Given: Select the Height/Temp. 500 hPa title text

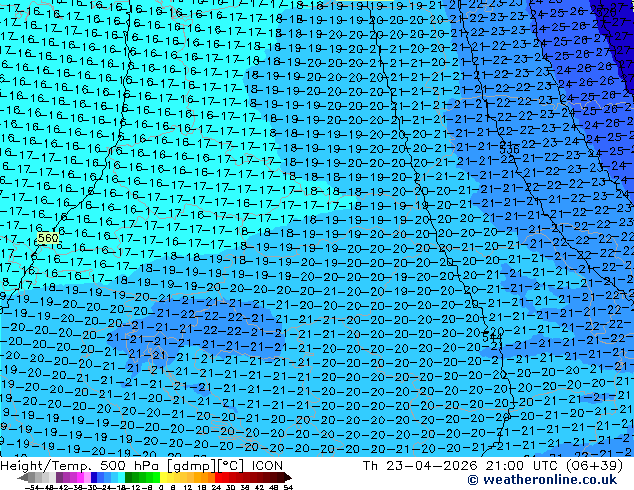Looking at the screenshot, I should [x=81, y=466].
